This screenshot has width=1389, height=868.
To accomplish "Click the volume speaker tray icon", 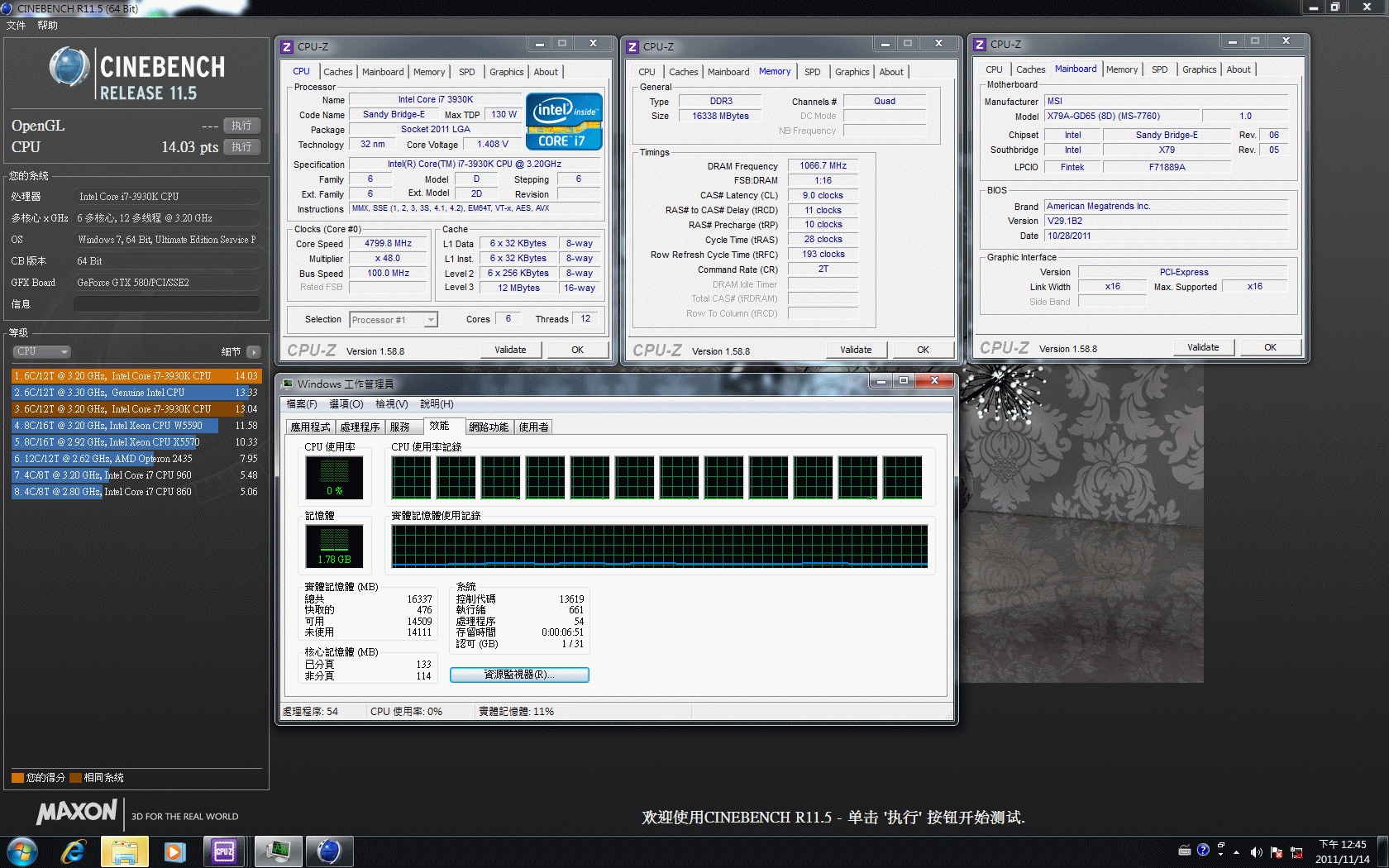I will point(1256,851).
